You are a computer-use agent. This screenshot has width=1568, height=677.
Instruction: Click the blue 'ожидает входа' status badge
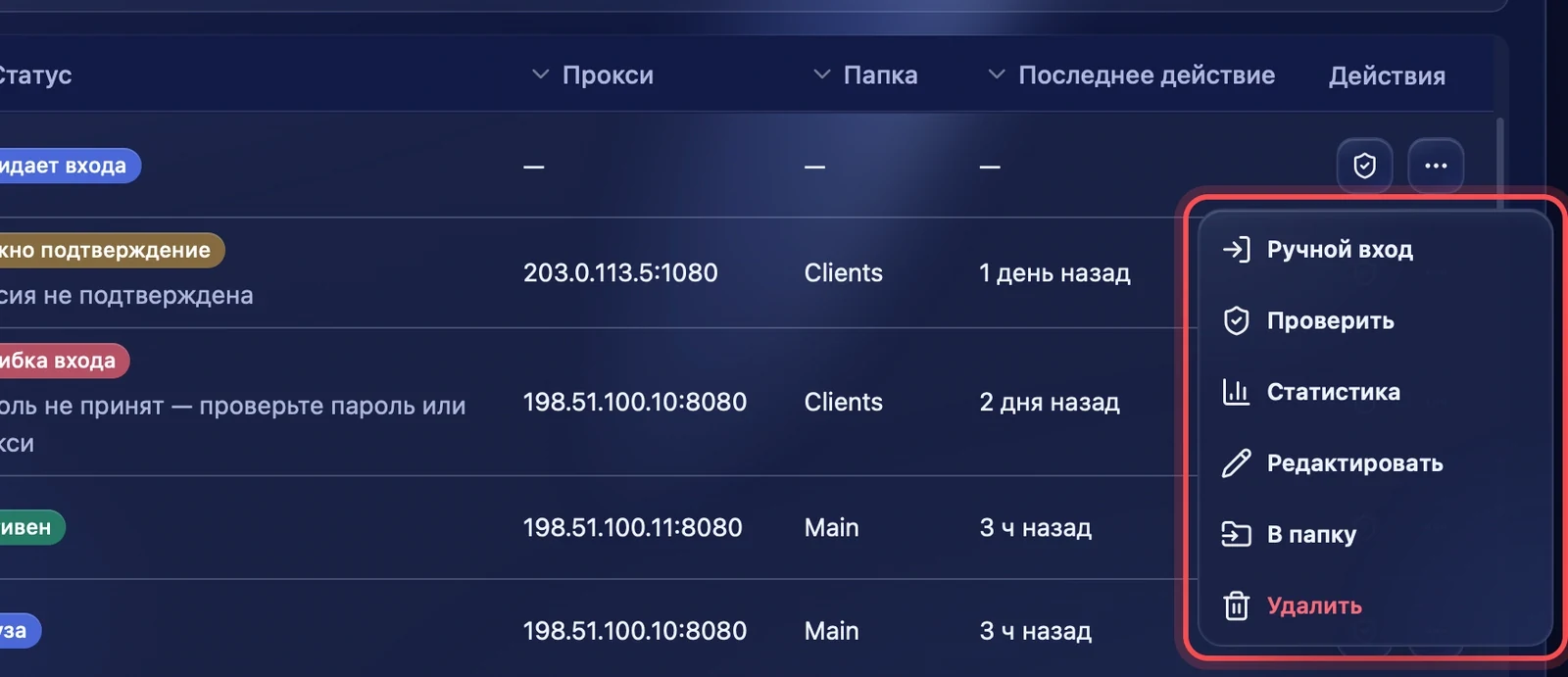click(x=69, y=166)
